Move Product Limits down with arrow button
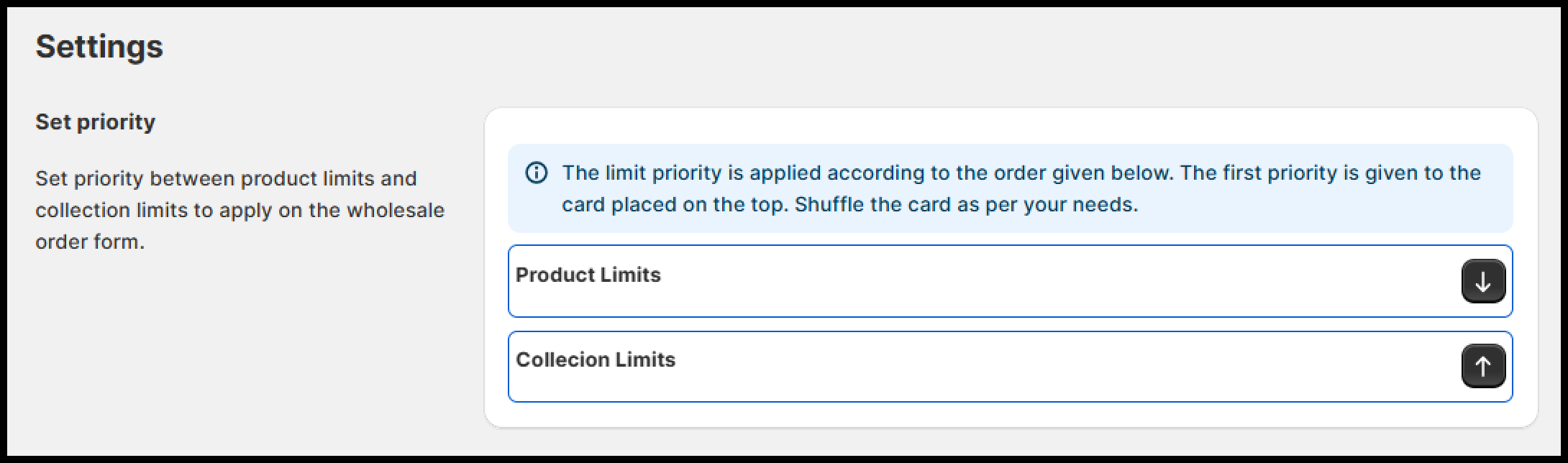This screenshot has width=1568, height=463. tap(1482, 281)
